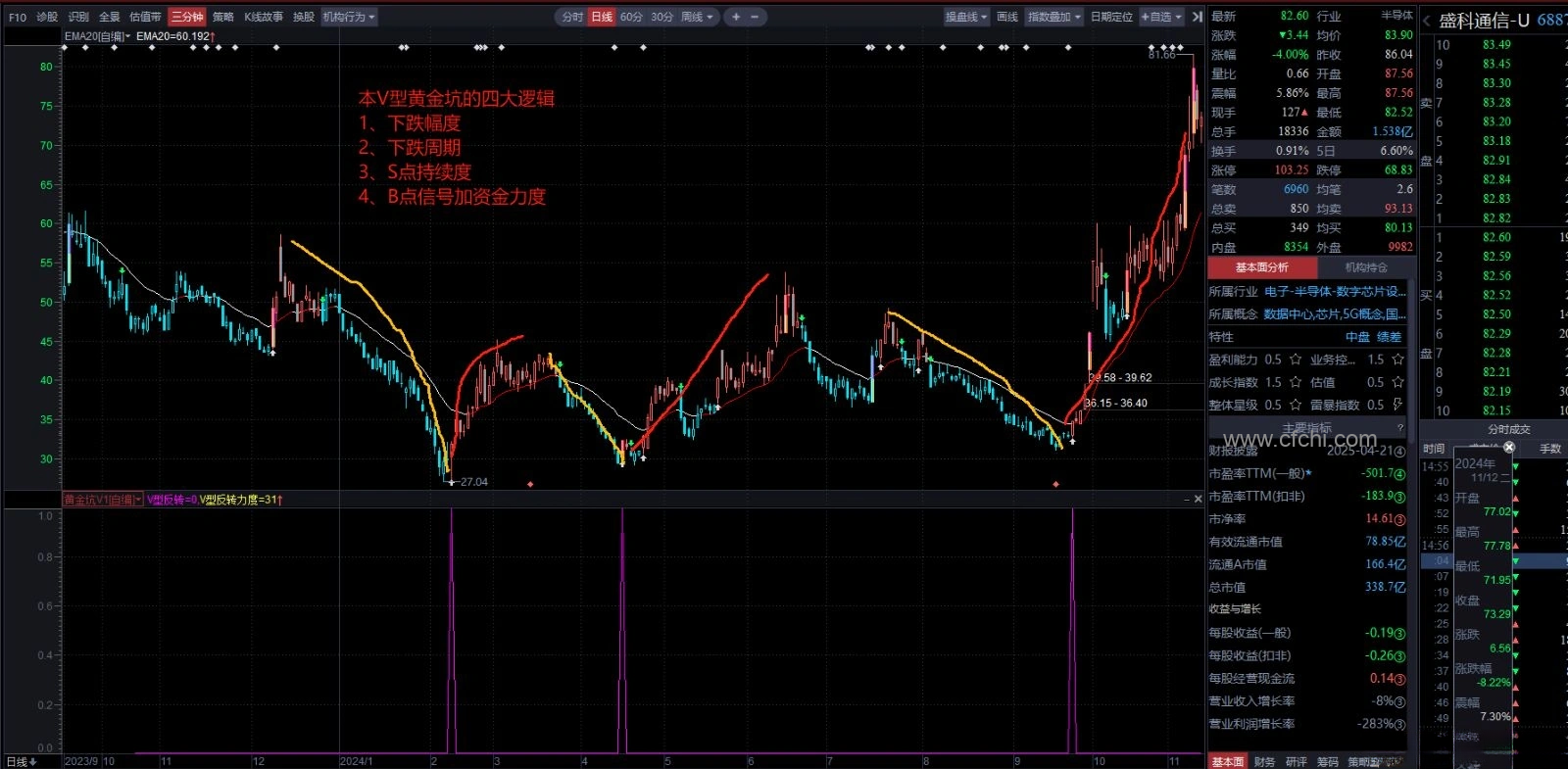The image size is (1568, 769).
Task: Expand the 操盘线 dropdown
Action: click(966, 17)
